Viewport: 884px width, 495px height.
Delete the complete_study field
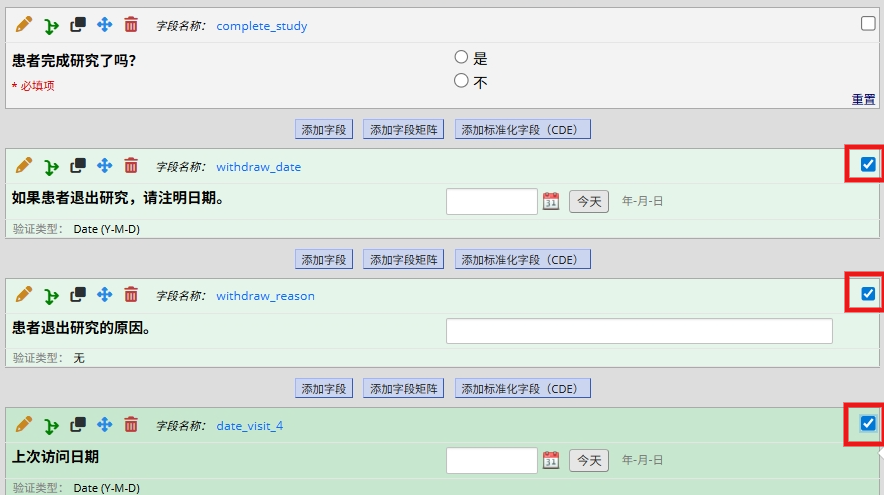point(131,25)
